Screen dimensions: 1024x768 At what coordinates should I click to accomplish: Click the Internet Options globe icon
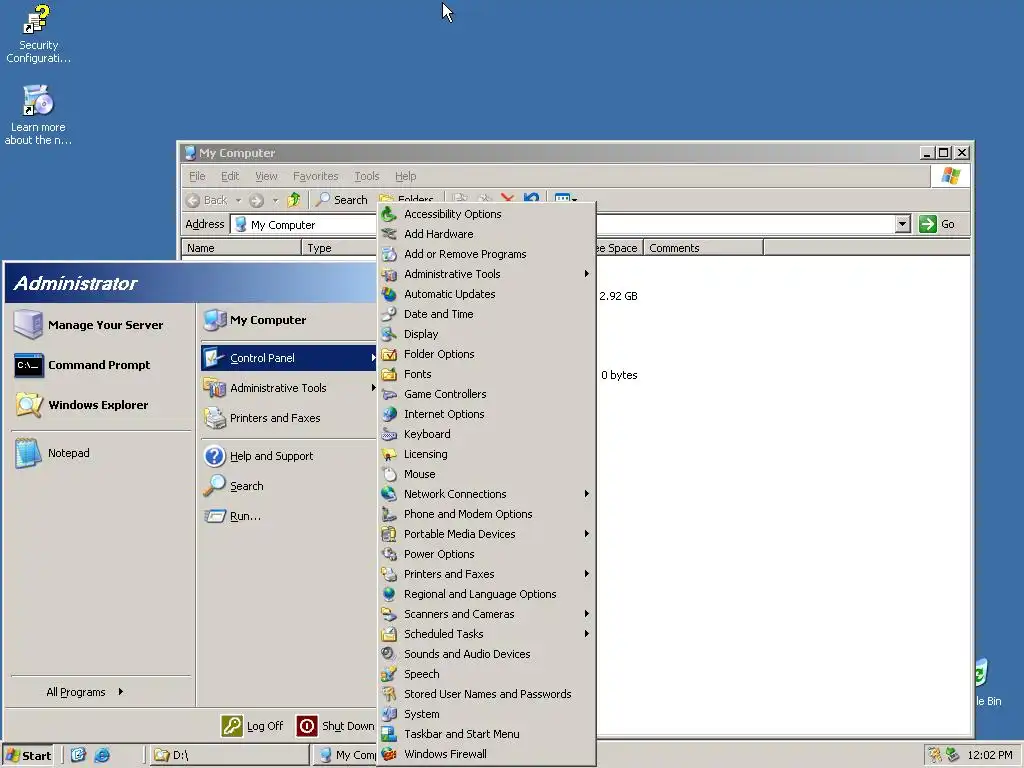389,414
